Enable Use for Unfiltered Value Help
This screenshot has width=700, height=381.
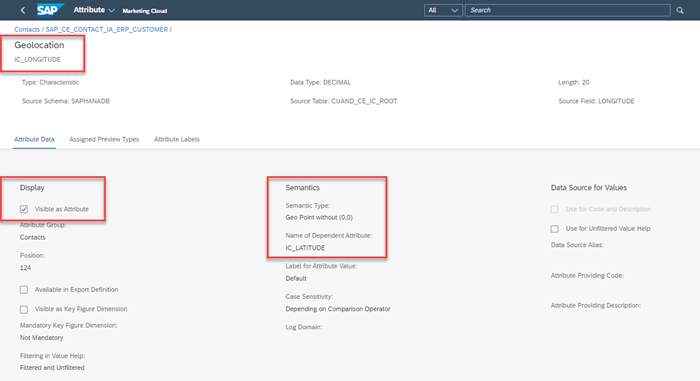pyautogui.click(x=554, y=229)
